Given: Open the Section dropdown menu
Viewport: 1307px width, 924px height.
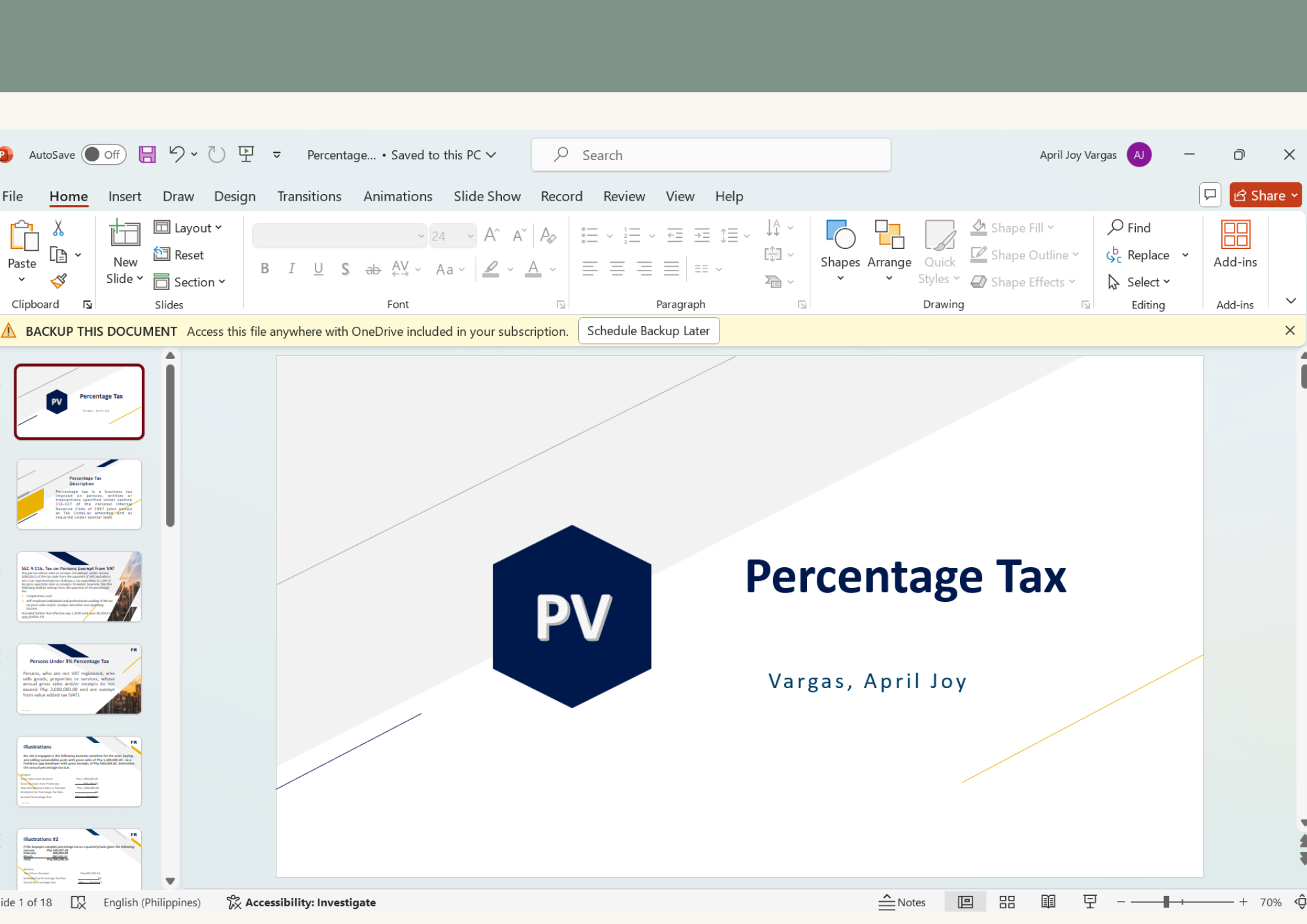Looking at the screenshot, I should coord(190,282).
